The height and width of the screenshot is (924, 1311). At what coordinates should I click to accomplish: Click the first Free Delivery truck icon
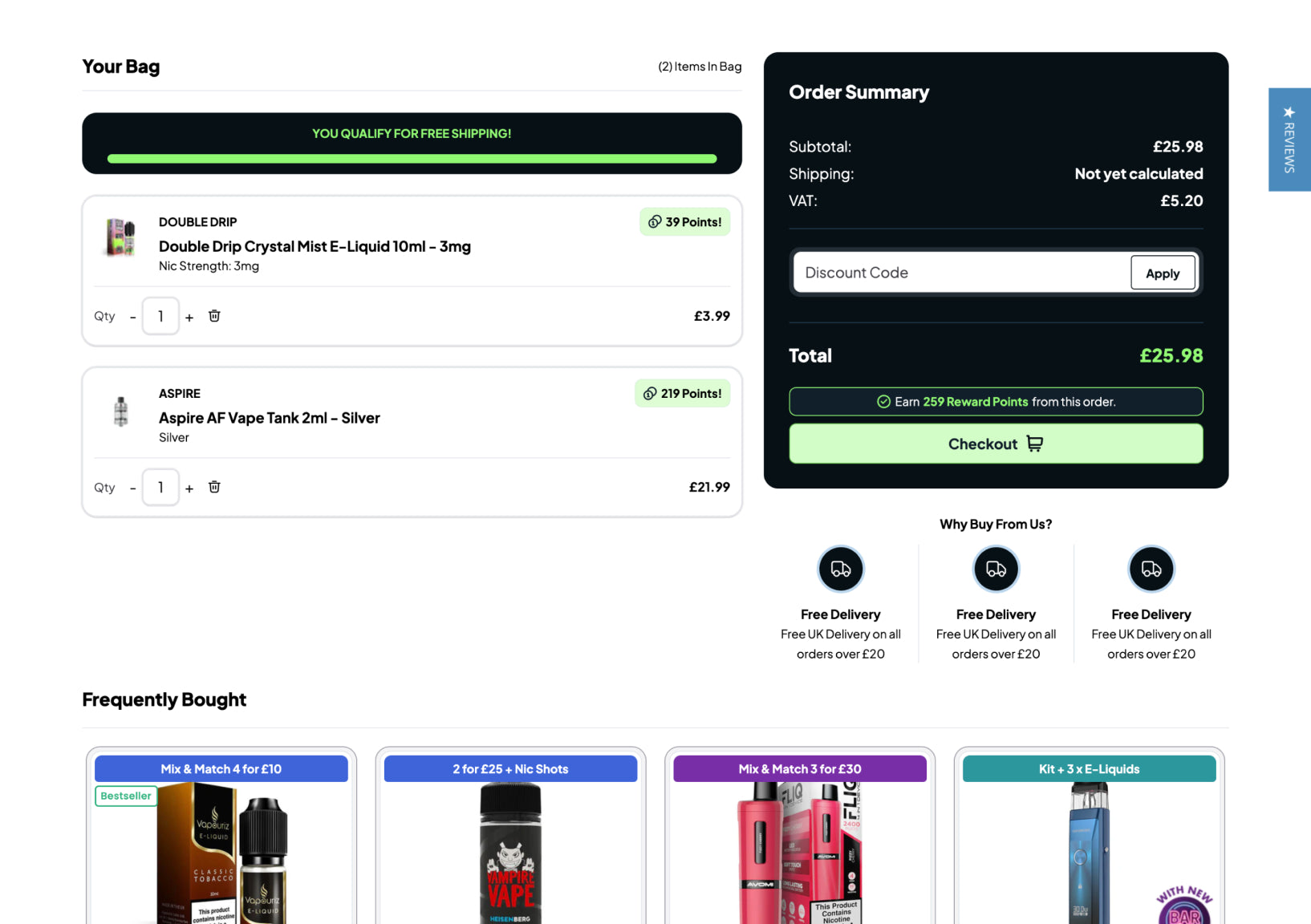[x=840, y=569]
